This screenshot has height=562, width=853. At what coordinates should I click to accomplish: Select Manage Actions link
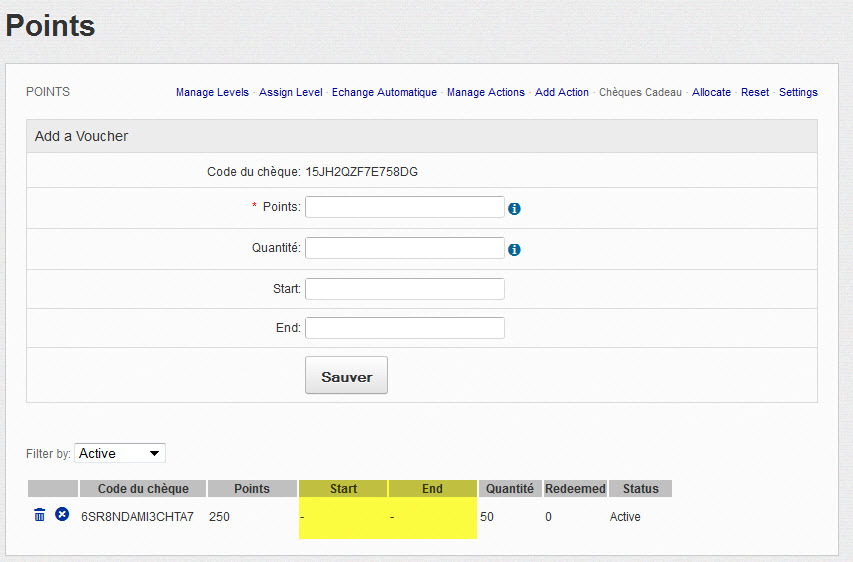(485, 92)
